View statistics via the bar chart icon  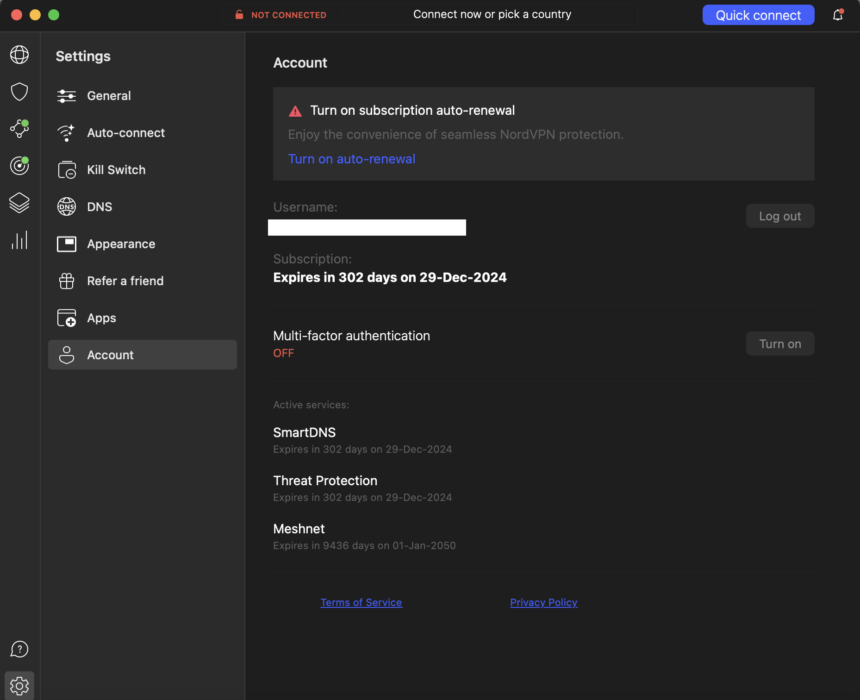point(19,240)
